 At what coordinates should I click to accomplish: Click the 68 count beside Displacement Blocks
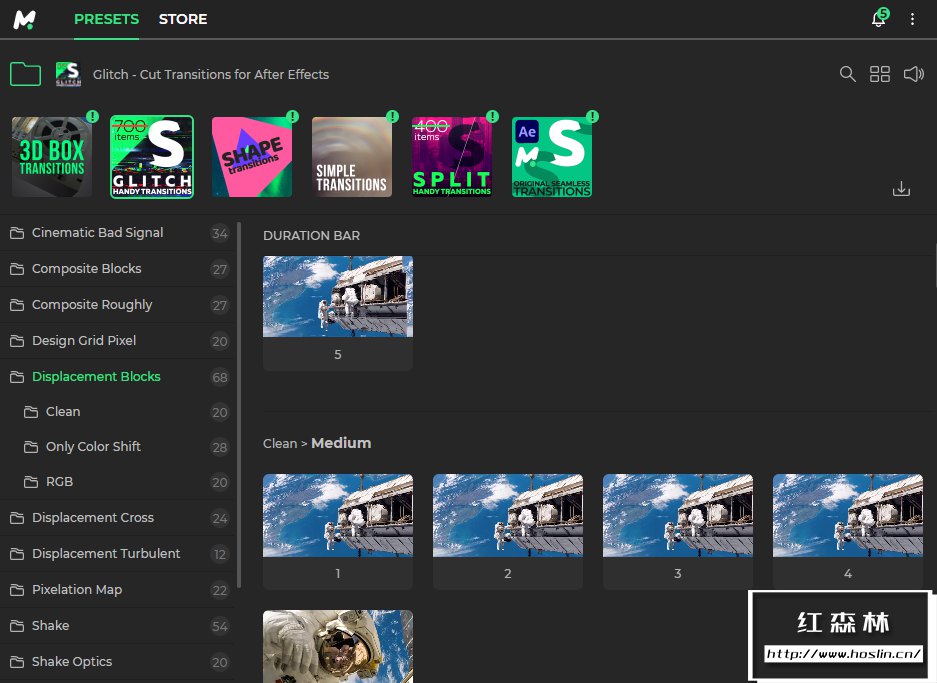tap(220, 378)
